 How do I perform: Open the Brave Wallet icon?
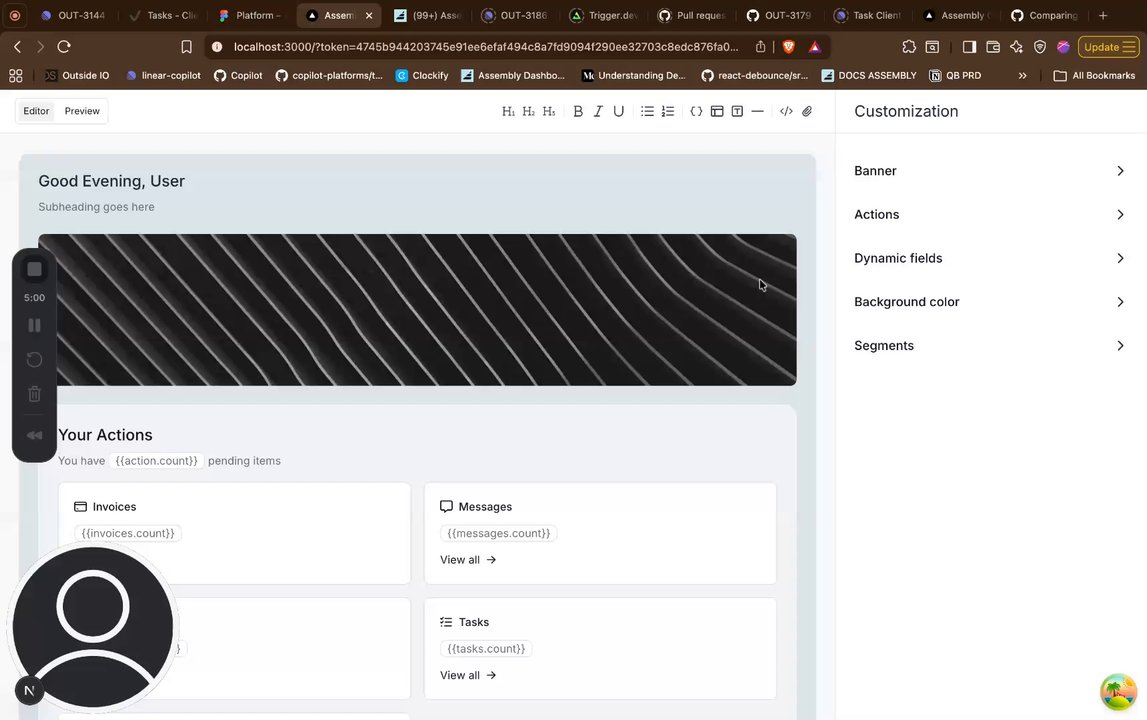[993, 47]
